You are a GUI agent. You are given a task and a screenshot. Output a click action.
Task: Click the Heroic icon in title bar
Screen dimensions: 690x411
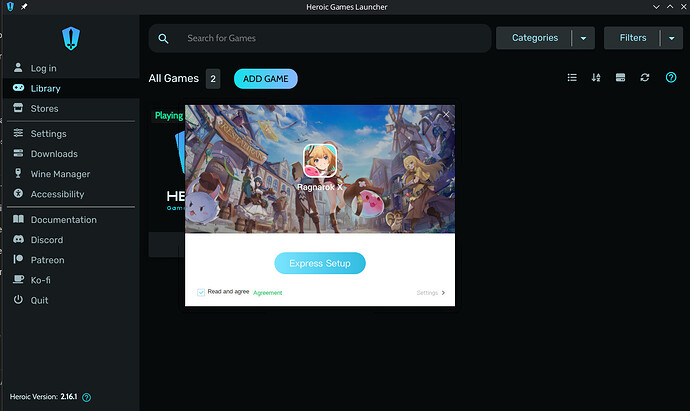(x=10, y=7)
